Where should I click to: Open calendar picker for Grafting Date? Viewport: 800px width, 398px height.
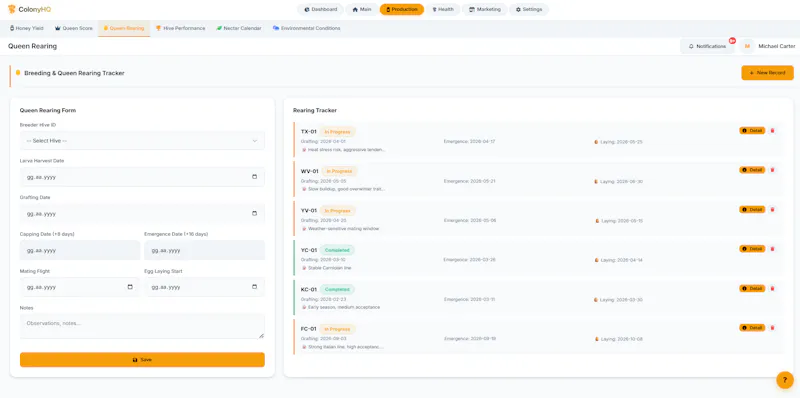click(x=255, y=214)
